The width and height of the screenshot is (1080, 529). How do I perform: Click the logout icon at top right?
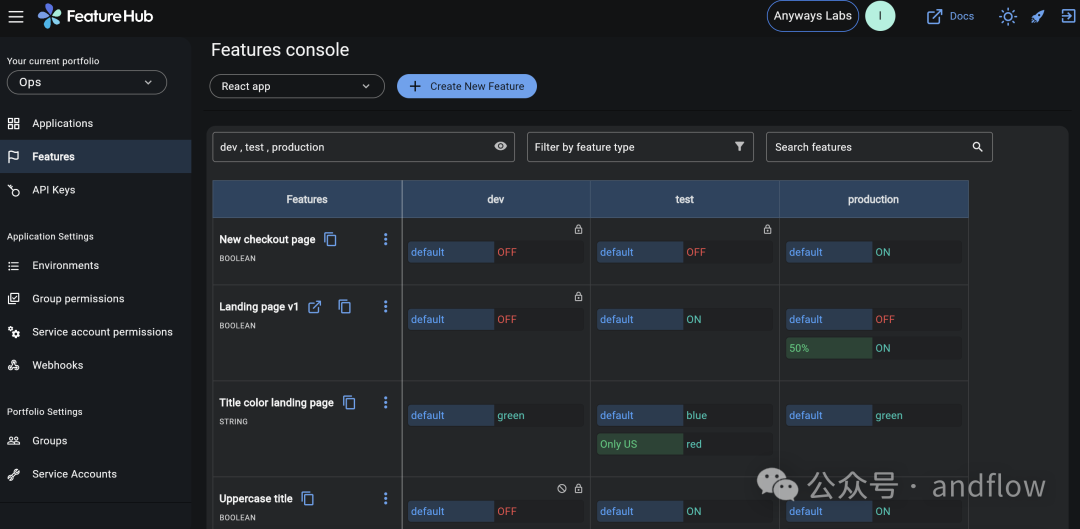point(1068,17)
